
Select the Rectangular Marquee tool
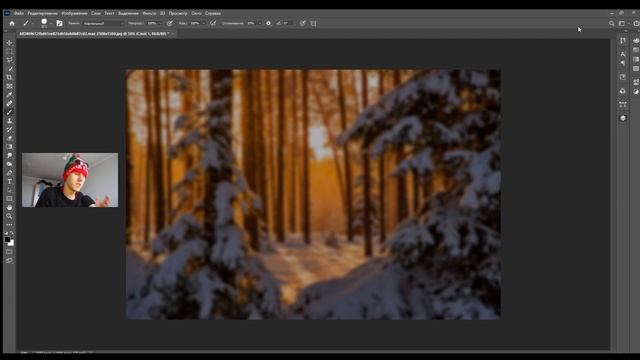[9, 51]
